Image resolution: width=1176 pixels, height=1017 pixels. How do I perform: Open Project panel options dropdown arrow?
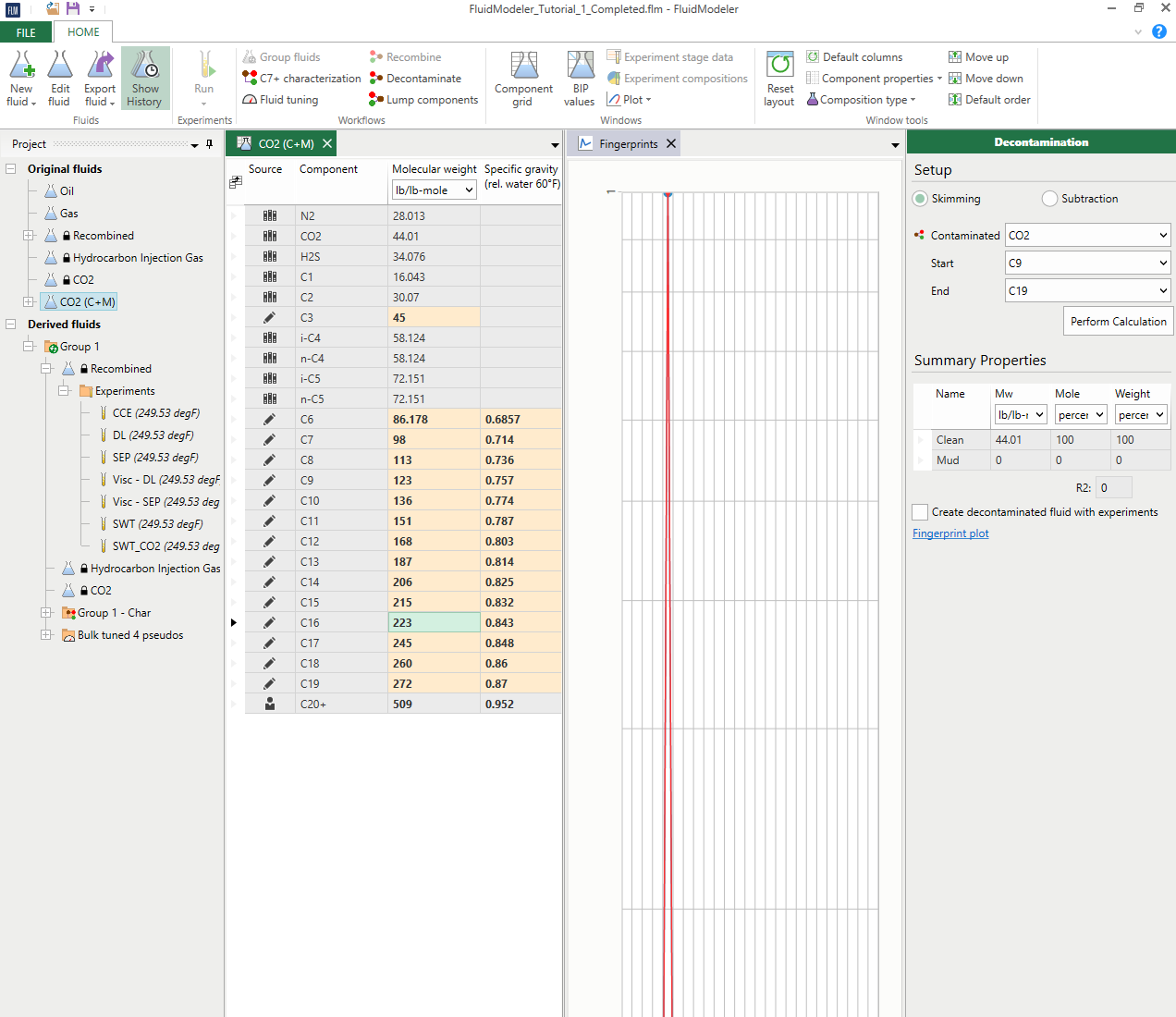click(194, 145)
